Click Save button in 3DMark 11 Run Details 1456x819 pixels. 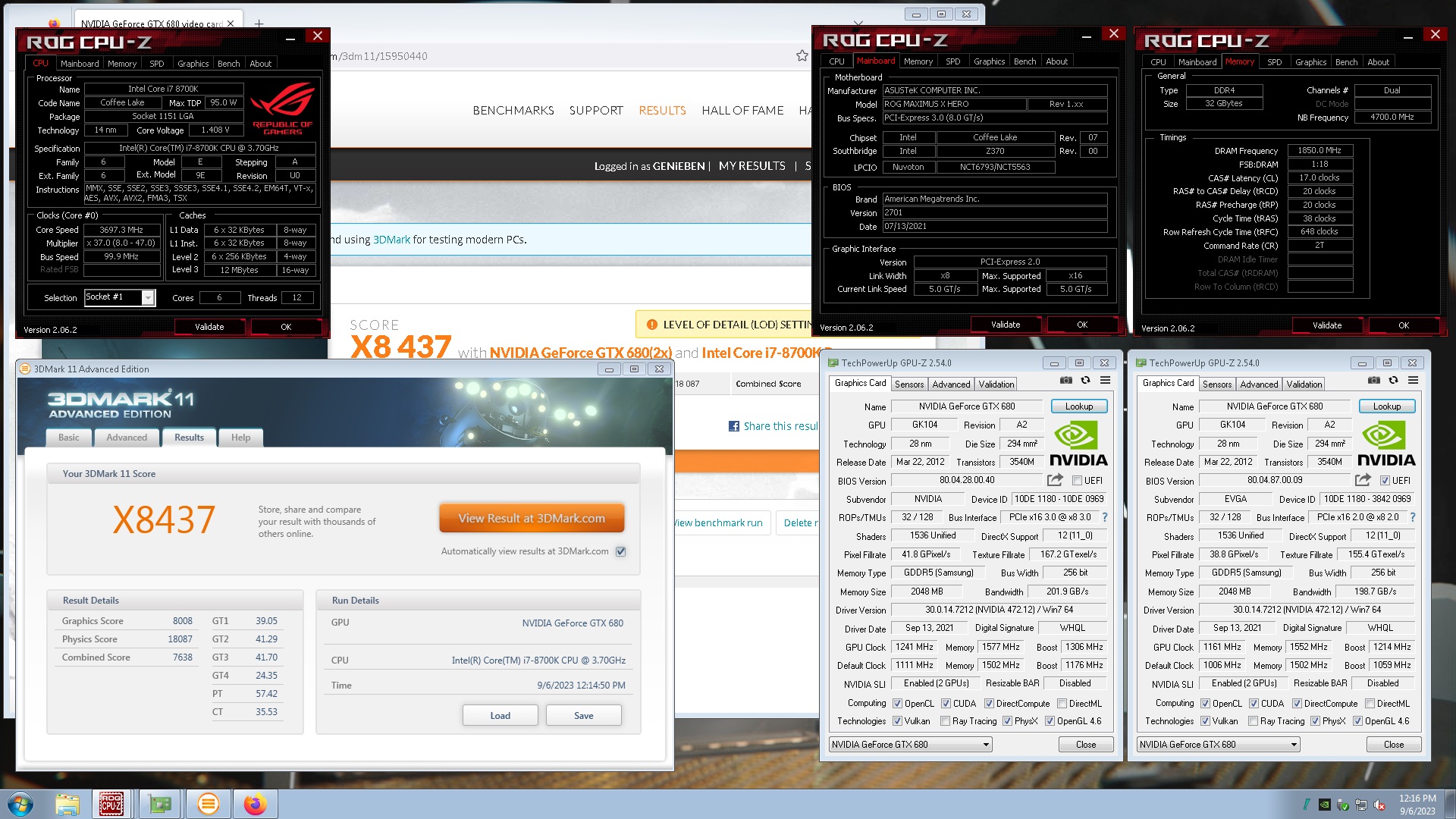(584, 715)
